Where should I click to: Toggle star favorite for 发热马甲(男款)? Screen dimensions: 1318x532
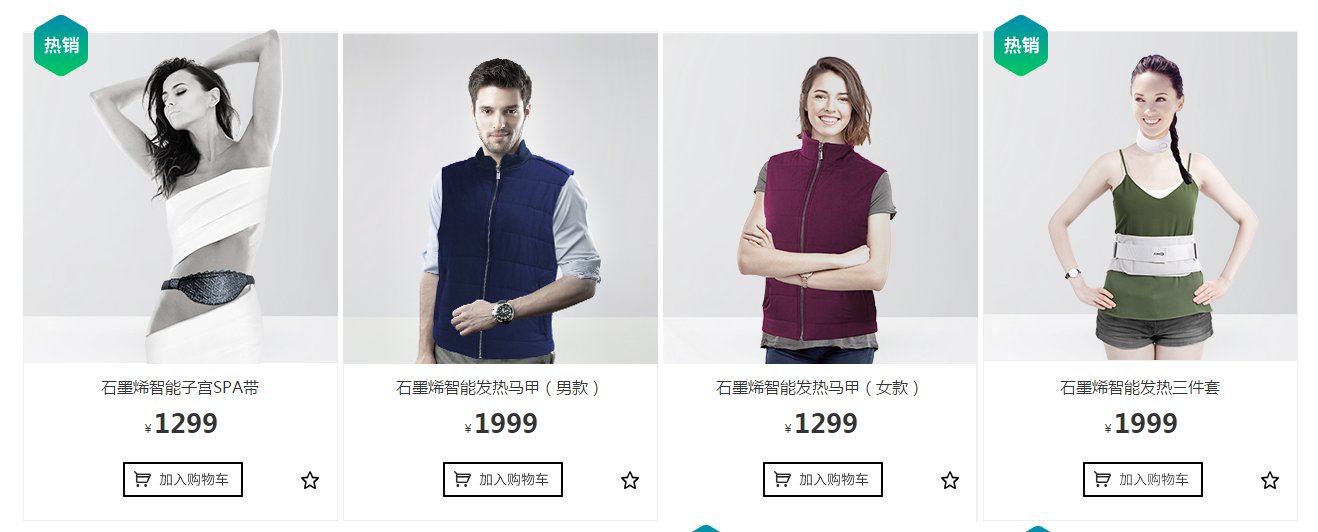pyautogui.click(x=630, y=481)
